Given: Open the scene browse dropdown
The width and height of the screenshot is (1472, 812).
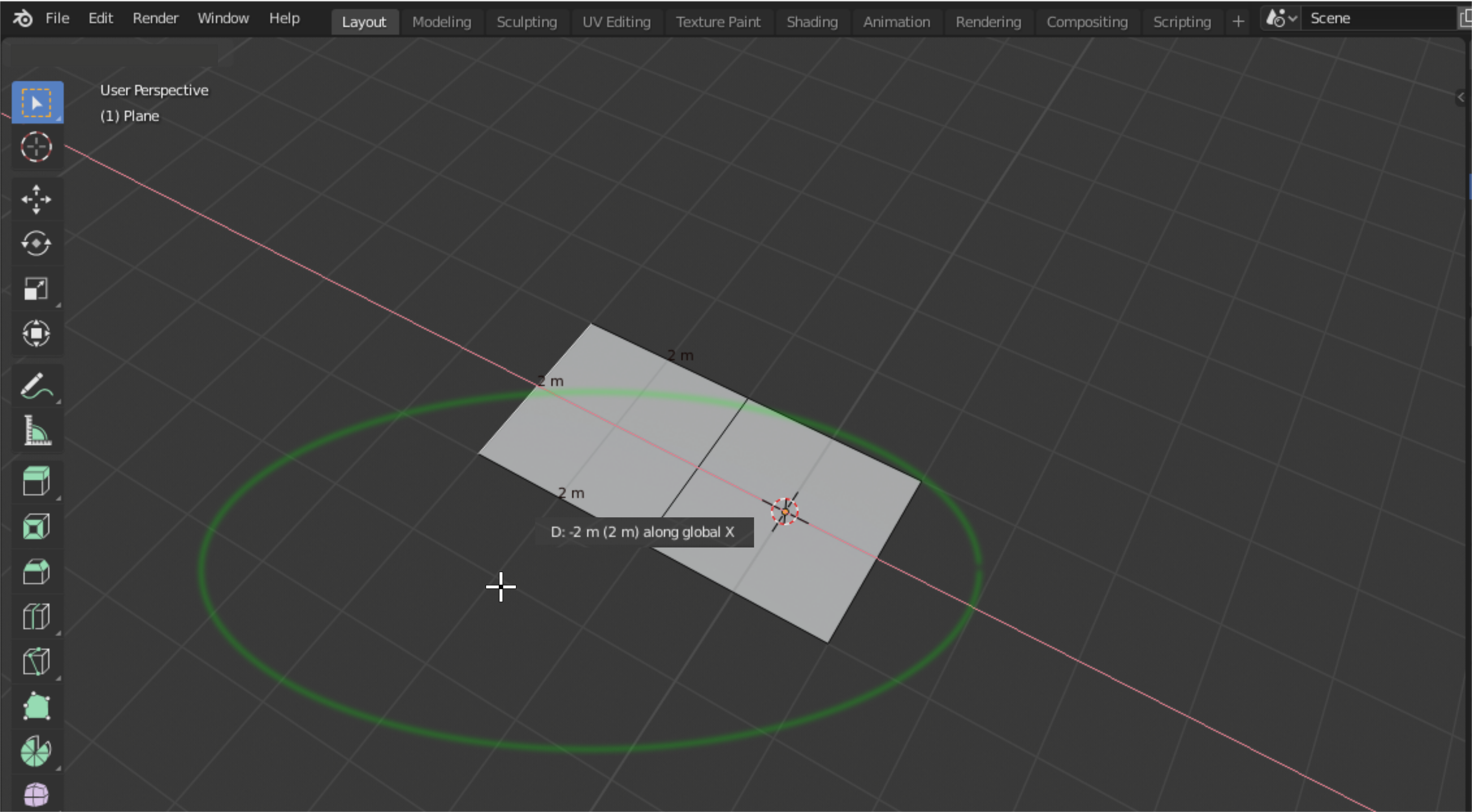Looking at the screenshot, I should click(1281, 18).
